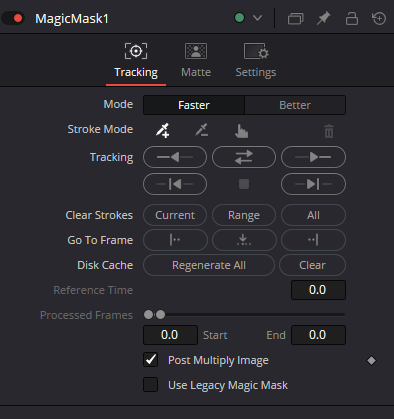Select the subtract stroke eyedropper tool
Screen dimensions: 394x419
202,130
